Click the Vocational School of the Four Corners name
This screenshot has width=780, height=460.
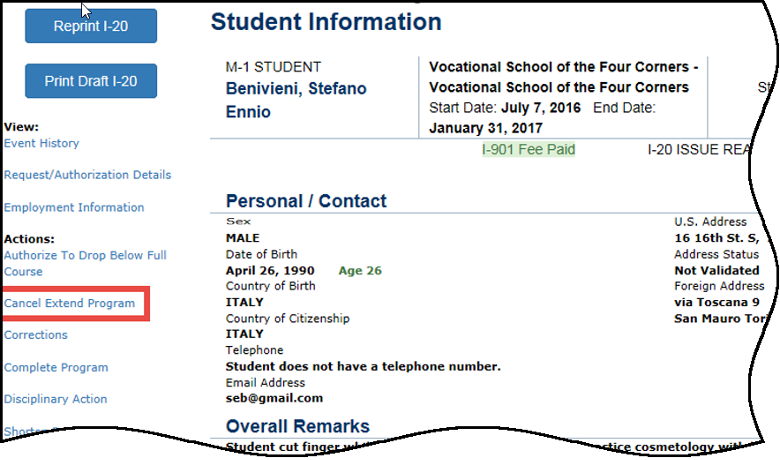564,77
